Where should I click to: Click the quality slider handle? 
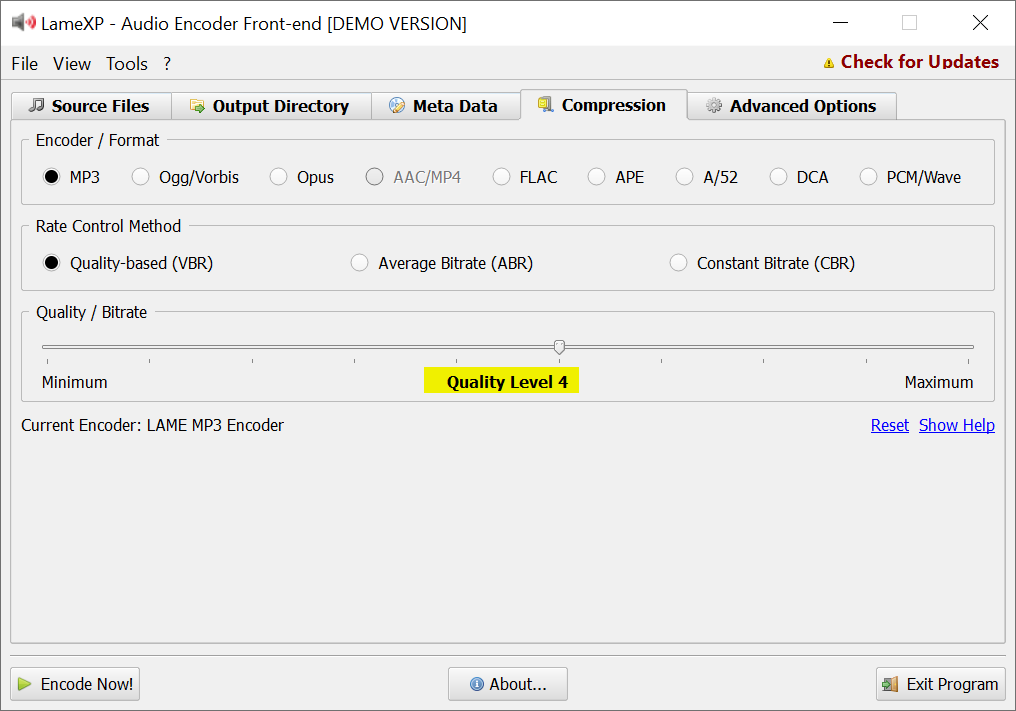pyautogui.click(x=559, y=347)
